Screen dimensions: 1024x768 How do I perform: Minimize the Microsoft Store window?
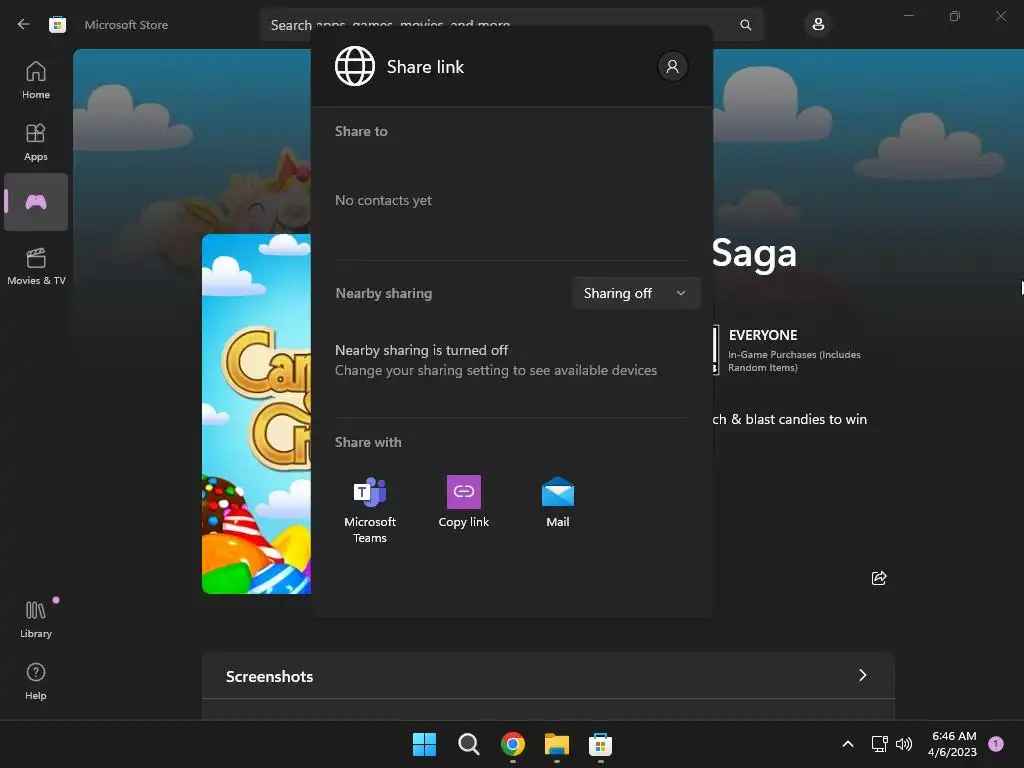coord(909,16)
